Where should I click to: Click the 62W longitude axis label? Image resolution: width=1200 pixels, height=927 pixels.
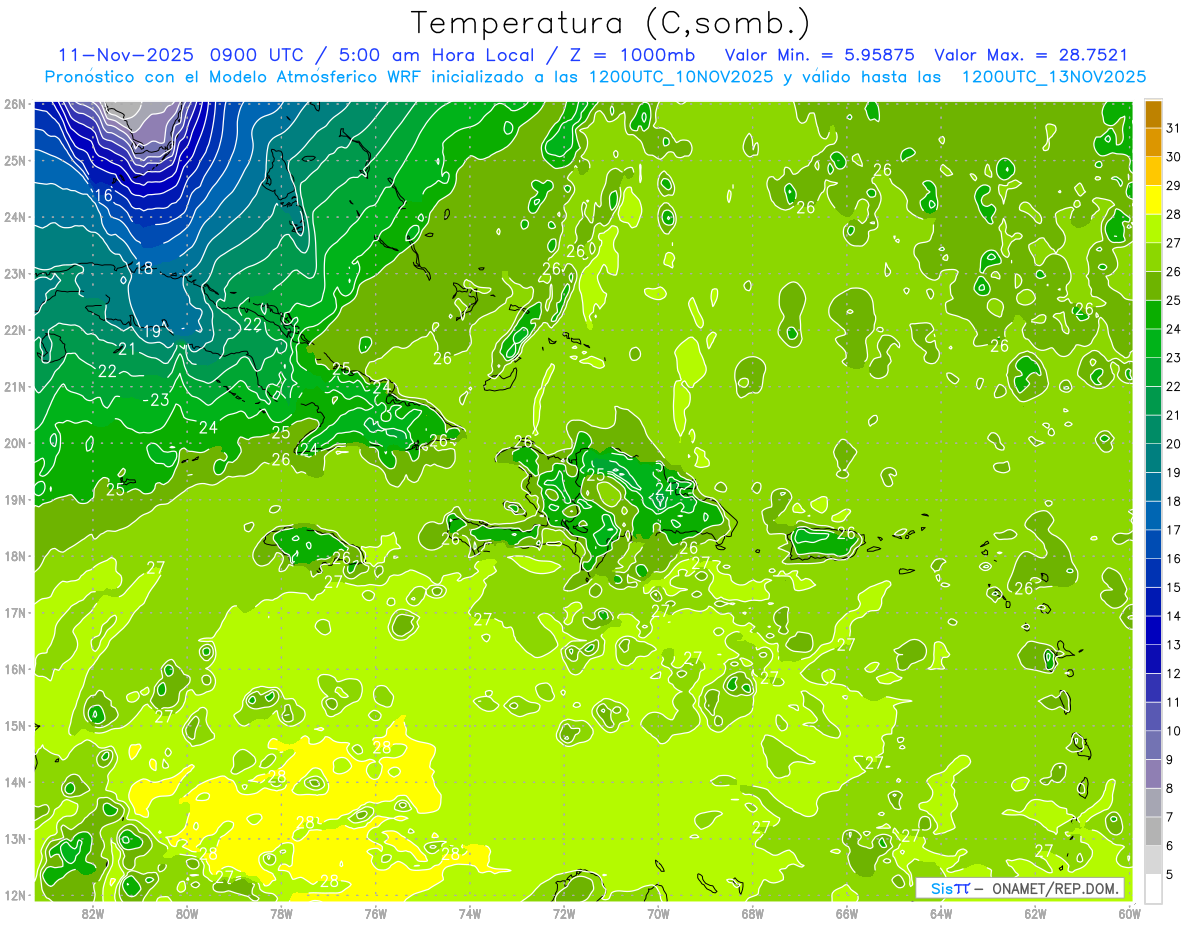point(1035,913)
